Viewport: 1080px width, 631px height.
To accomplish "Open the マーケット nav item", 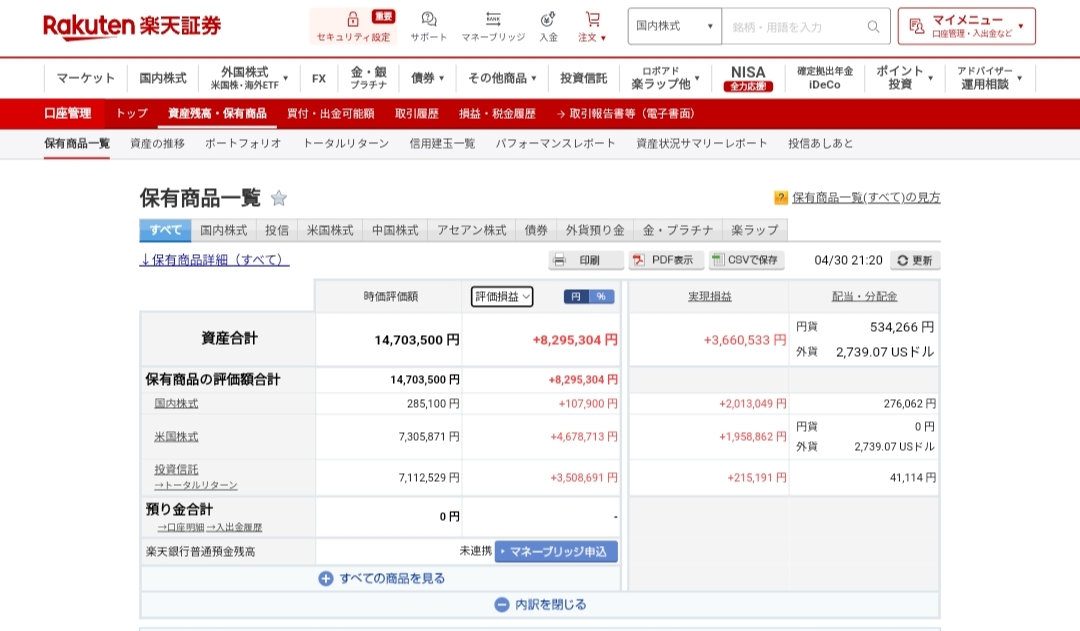I will point(85,78).
